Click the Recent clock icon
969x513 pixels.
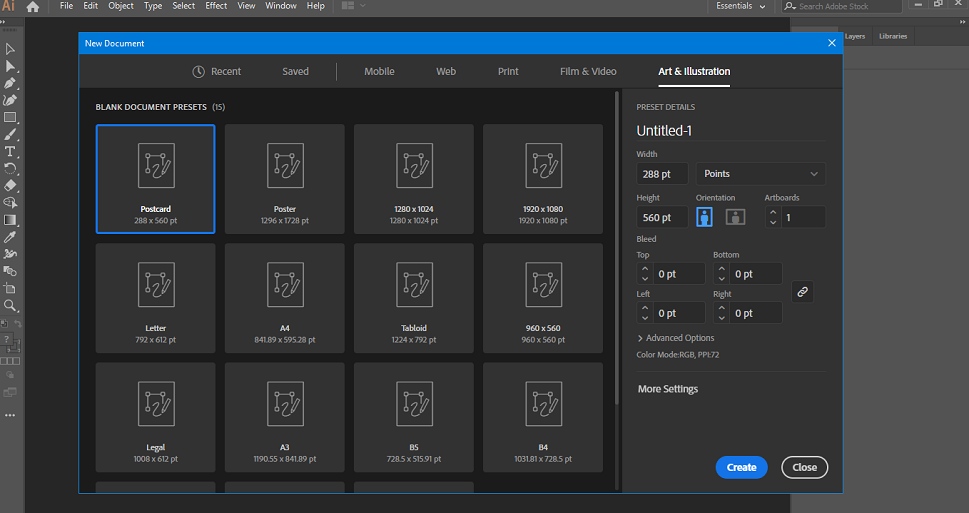(x=198, y=72)
